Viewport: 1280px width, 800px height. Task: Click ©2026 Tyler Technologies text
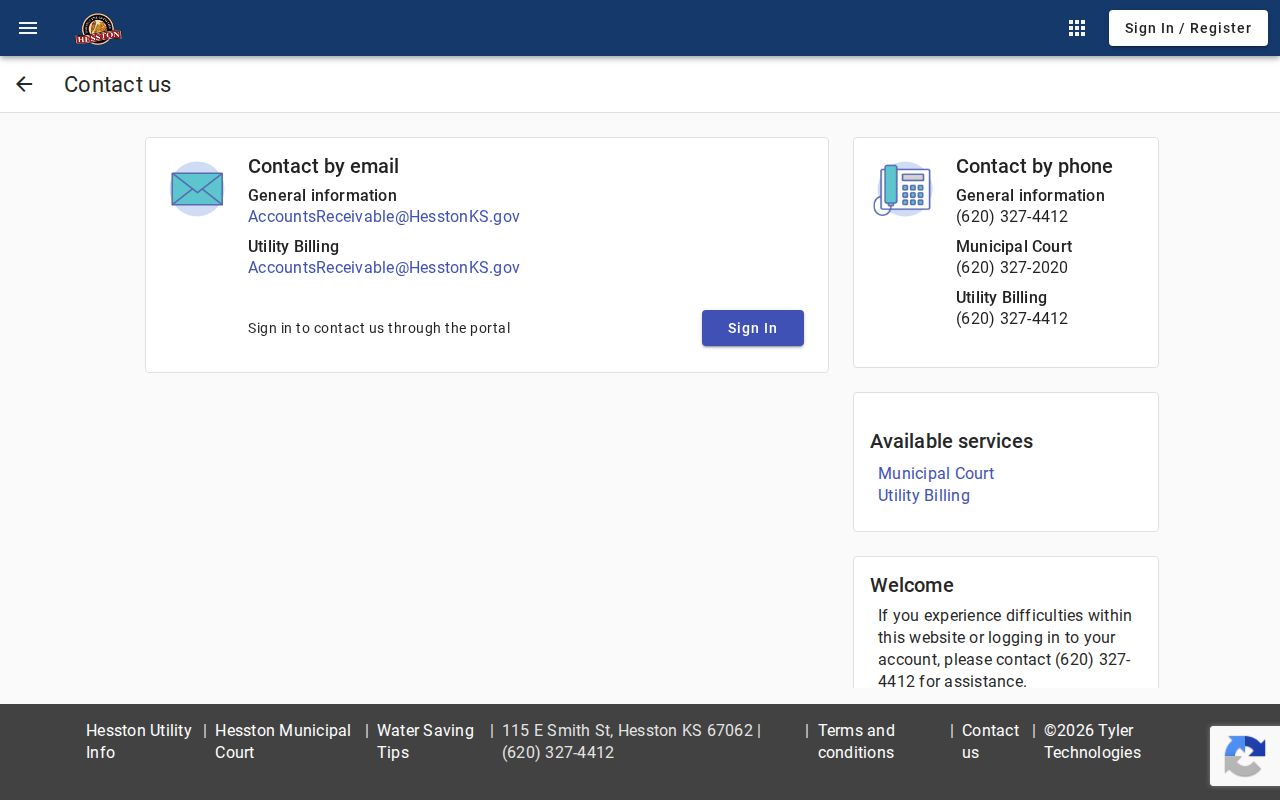point(1092,741)
